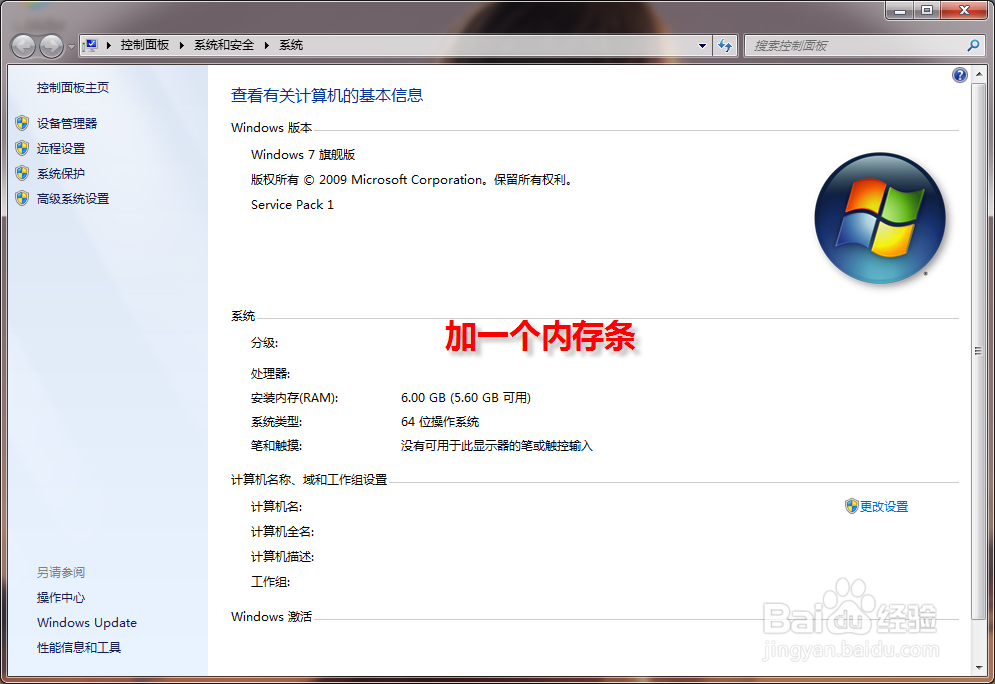Click the heading '查看有关计算机的基本信息'
This screenshot has width=995, height=684.
327,95
